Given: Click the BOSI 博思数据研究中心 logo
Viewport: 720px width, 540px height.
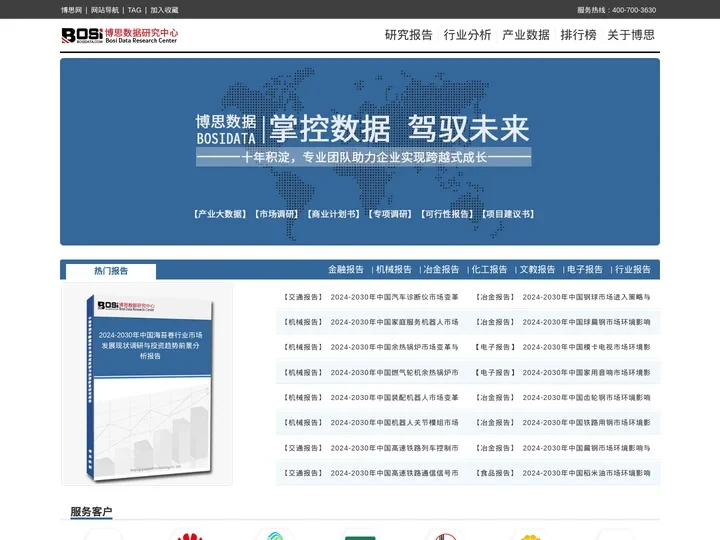Looking at the screenshot, I should pyautogui.click(x=120, y=35).
